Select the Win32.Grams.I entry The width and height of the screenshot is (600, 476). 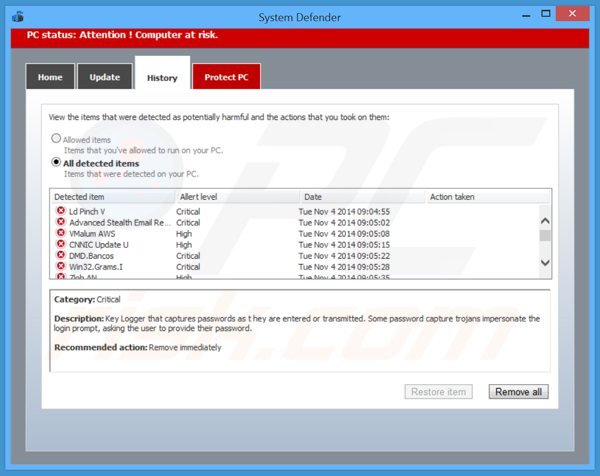coord(294,267)
